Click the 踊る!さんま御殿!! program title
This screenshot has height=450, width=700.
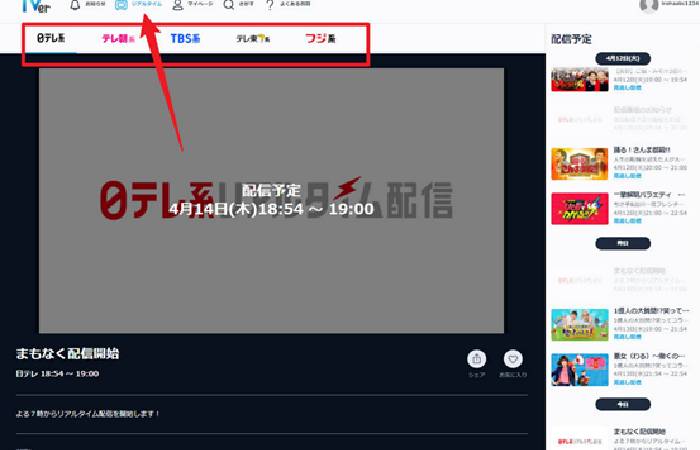642,150
